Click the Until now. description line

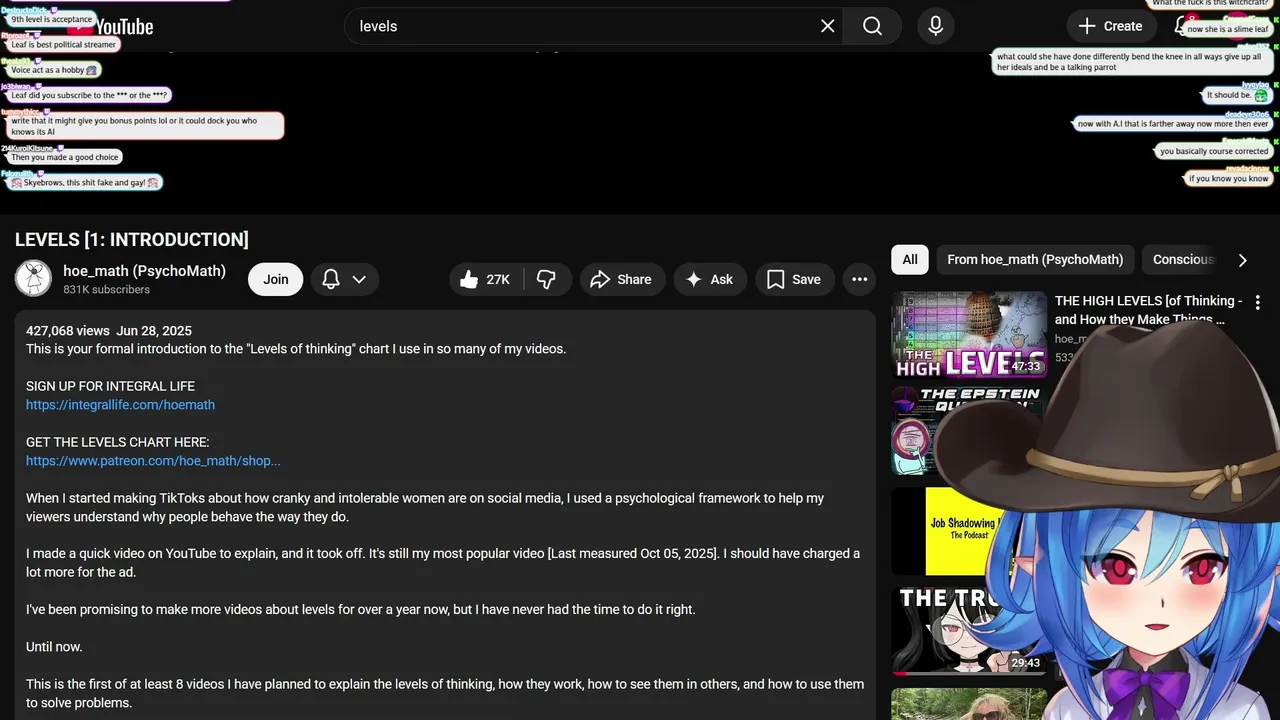click(54, 647)
